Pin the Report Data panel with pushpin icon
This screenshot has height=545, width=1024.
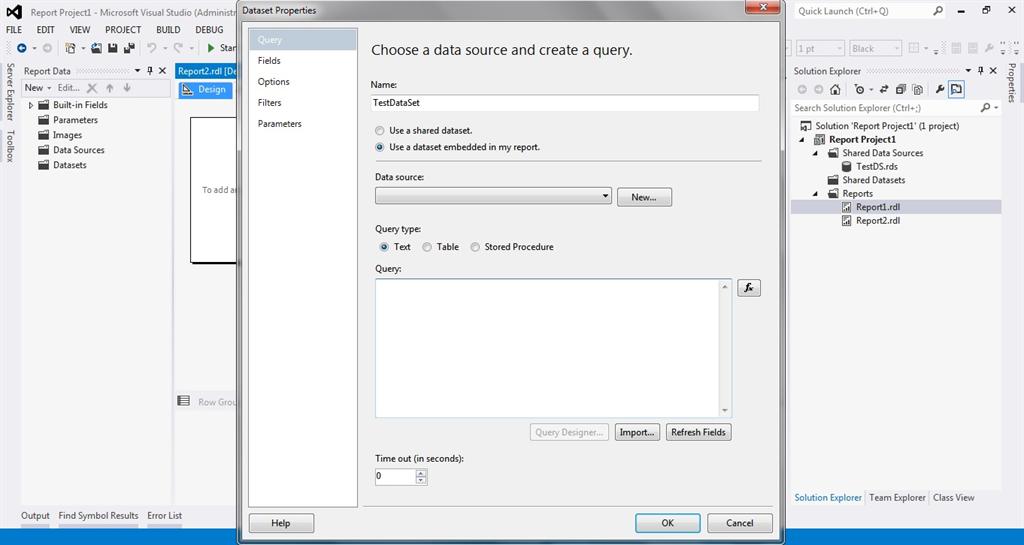click(150, 70)
